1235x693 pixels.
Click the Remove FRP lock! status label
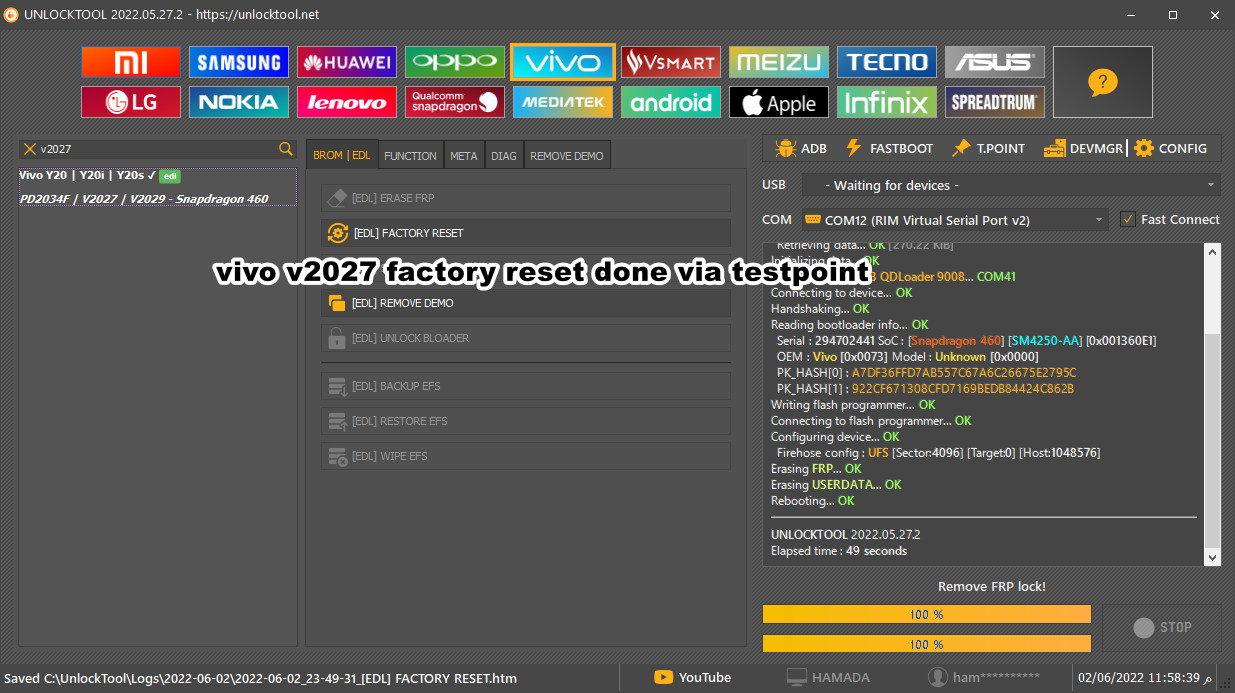click(x=992, y=586)
